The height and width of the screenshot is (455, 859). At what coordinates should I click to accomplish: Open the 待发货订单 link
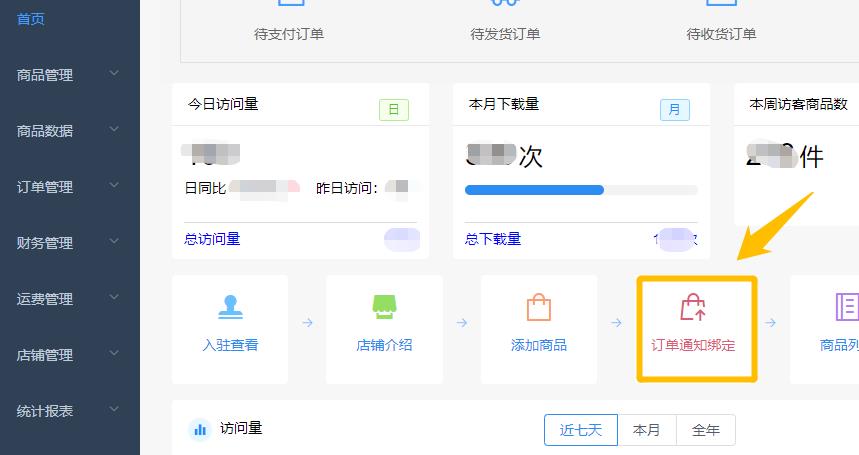505,34
